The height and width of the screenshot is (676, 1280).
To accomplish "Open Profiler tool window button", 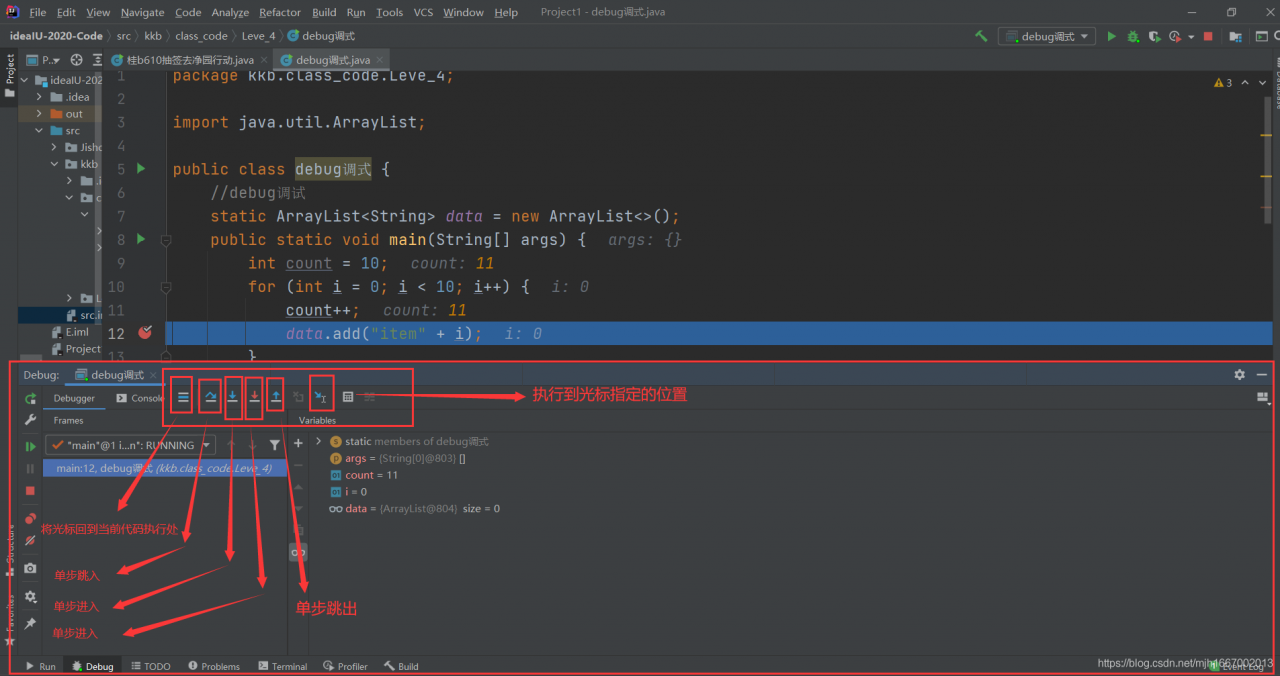I will coord(346,666).
